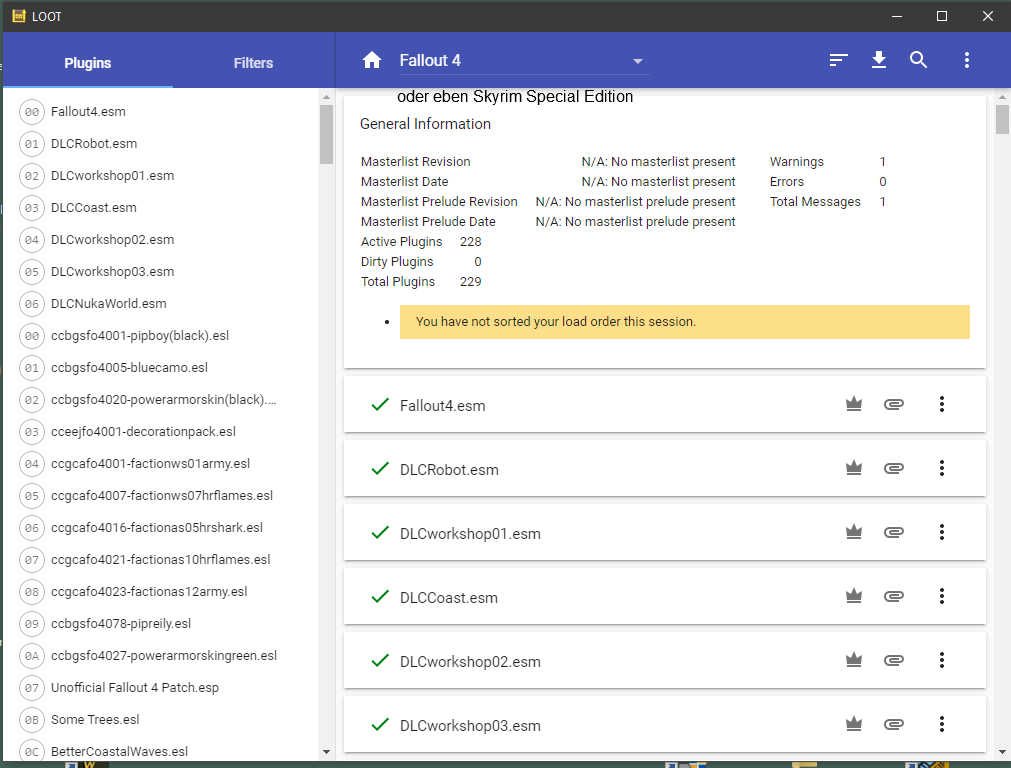Open three-dot menu for DLCworkshop01.esm card
This screenshot has width=1011, height=768.
[x=941, y=533]
